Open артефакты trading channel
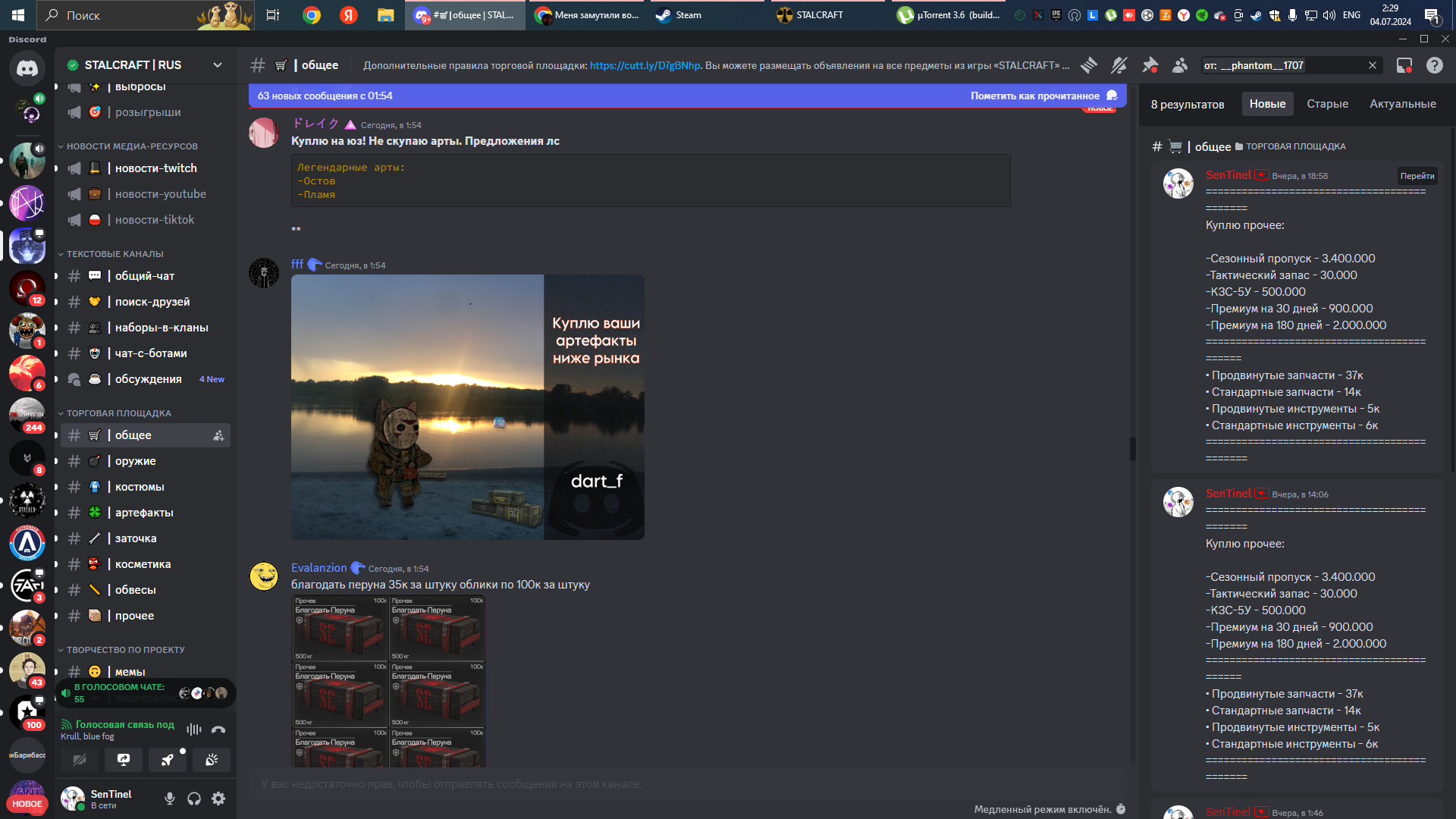This screenshot has height=819, width=1456. click(146, 513)
